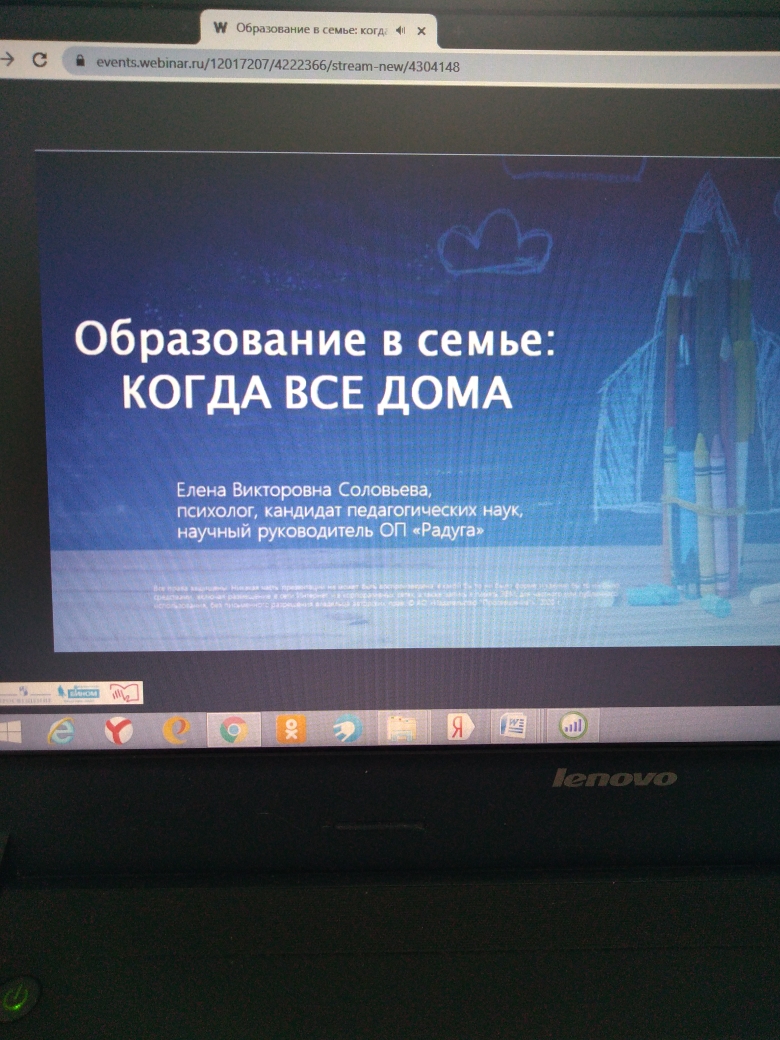780x1040 pixels.
Task: Open Yandex 'Я' taskbar shortcut
Action: tap(460, 729)
